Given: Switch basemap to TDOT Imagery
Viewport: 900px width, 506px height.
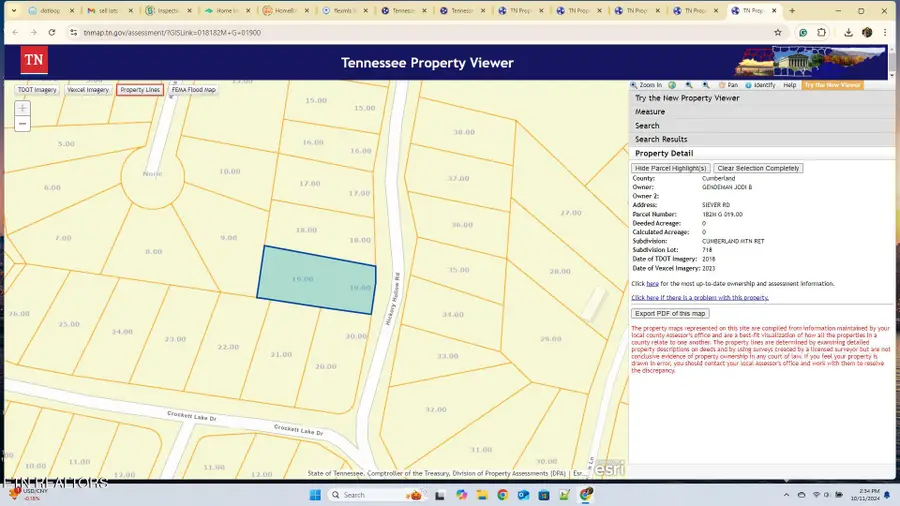Looking at the screenshot, I should click(36, 90).
